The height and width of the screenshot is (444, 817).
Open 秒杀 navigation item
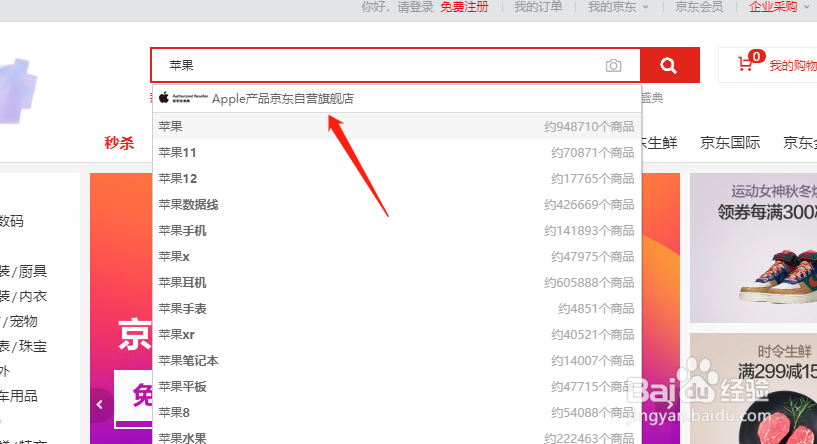(119, 143)
